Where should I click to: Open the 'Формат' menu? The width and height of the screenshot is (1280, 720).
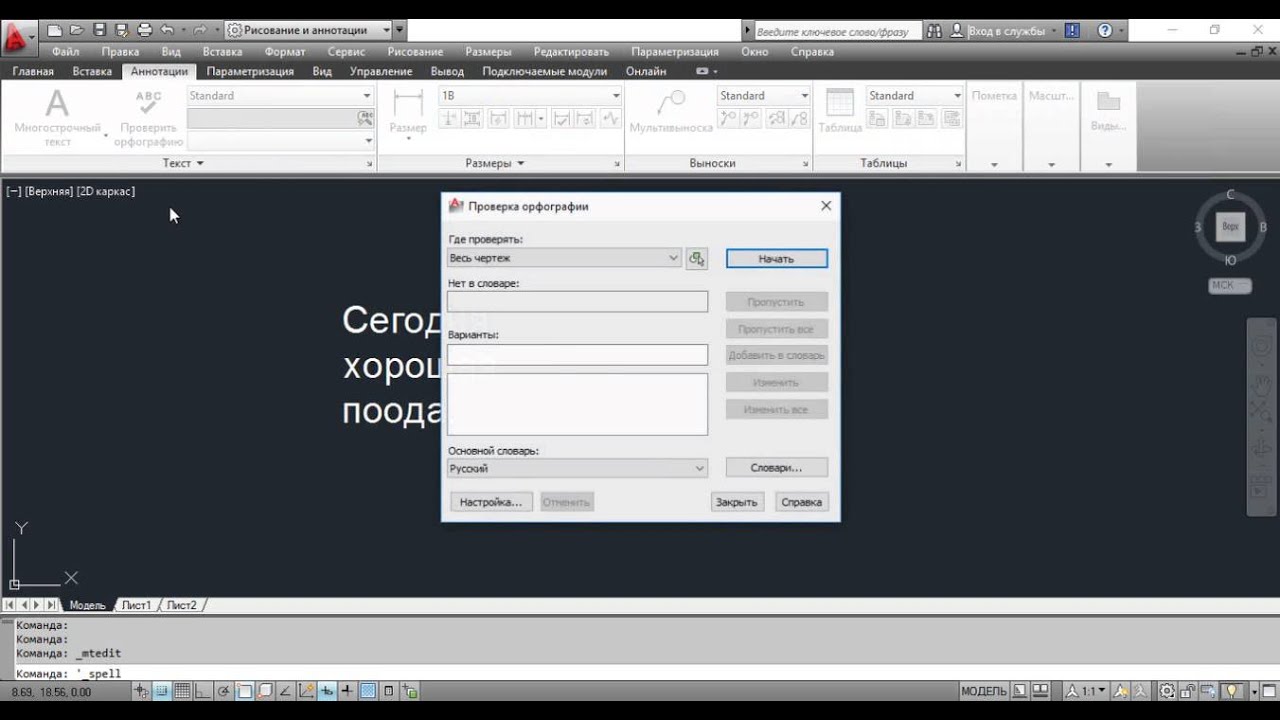284,51
